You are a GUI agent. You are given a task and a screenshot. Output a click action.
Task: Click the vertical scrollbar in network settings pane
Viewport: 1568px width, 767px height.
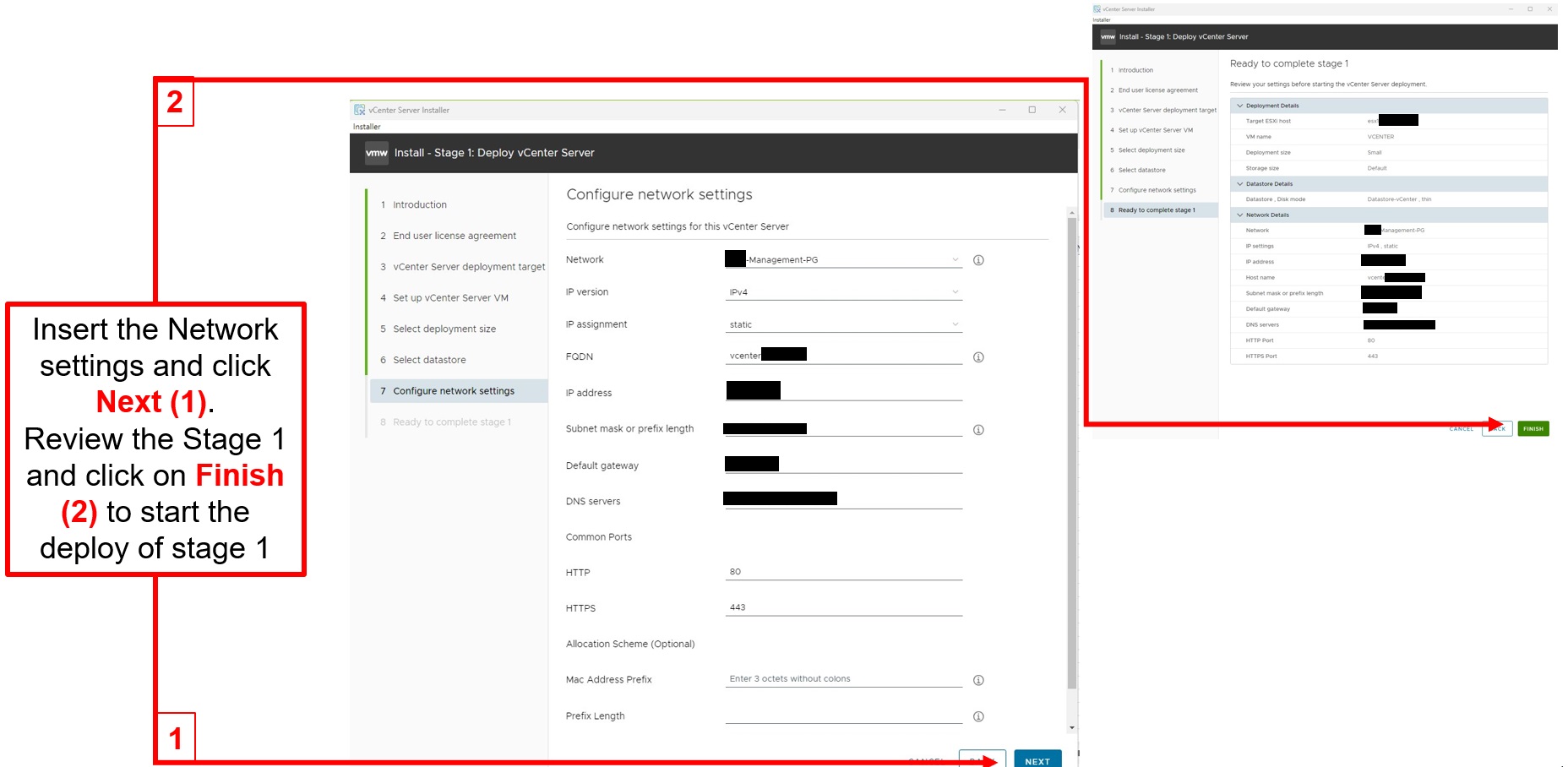[x=1072, y=454]
